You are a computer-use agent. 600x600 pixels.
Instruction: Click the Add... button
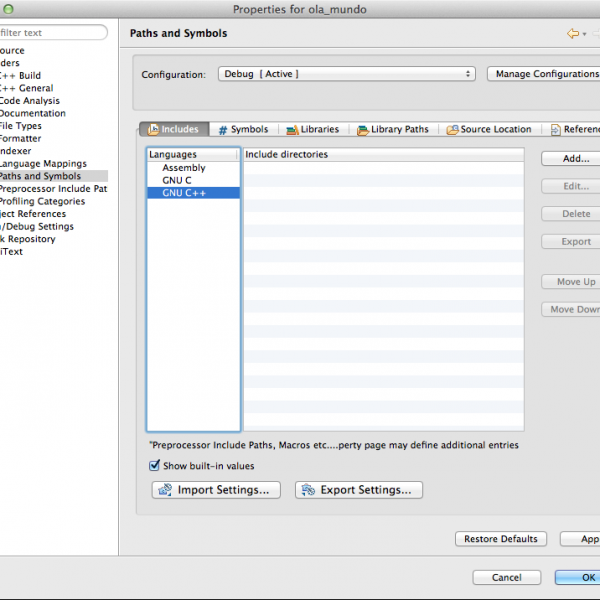tap(571, 158)
